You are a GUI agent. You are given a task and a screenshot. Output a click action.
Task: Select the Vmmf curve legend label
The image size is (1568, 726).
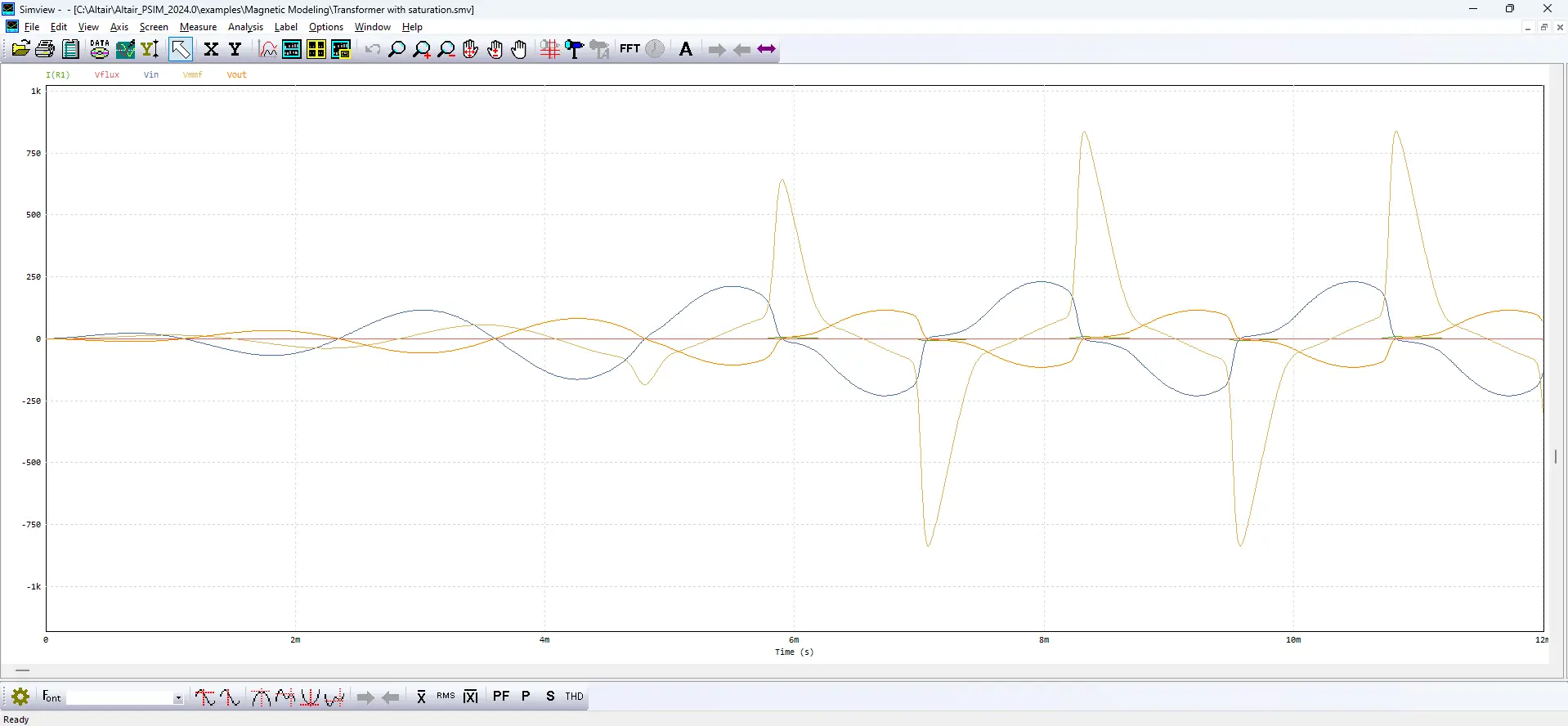[193, 74]
